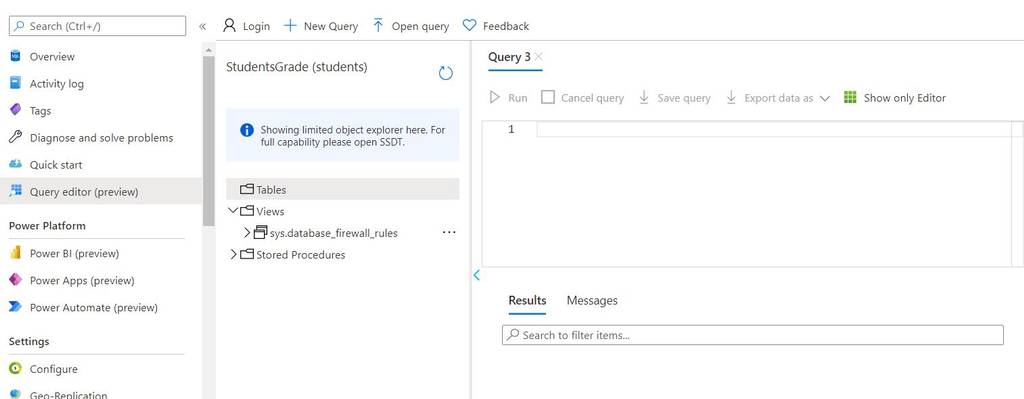
Task: Click the info icon in the SSDT notice
Action: 247,130
